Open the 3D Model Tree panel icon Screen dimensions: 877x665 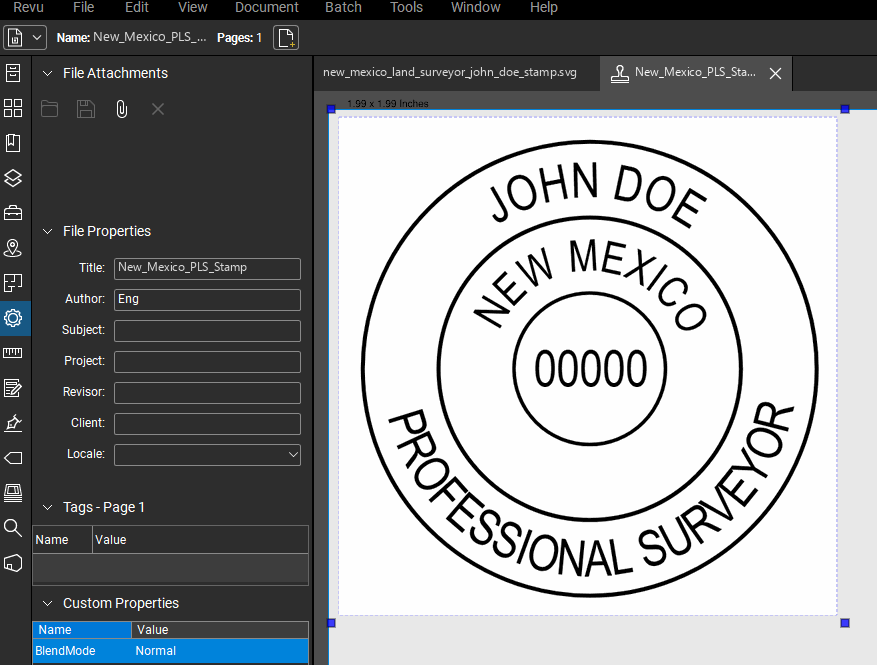click(13, 563)
